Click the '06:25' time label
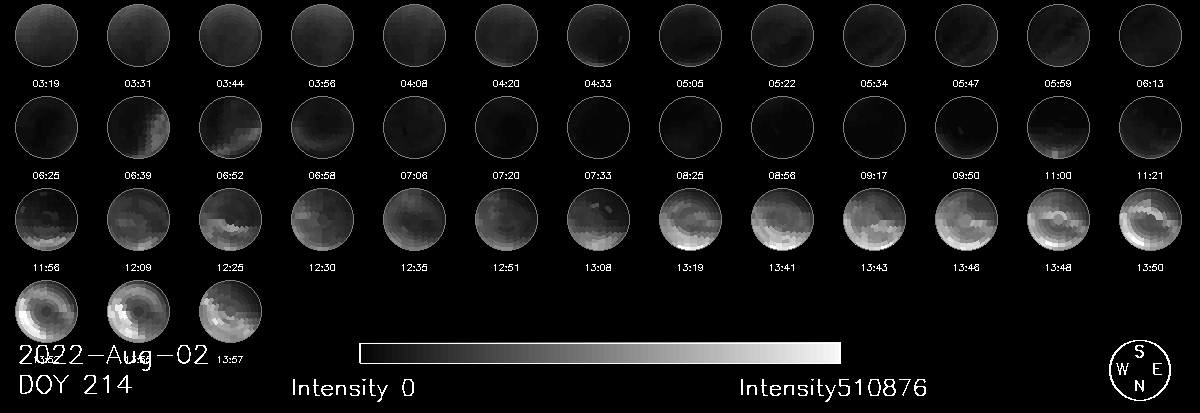The height and width of the screenshot is (413, 1200). pyautogui.click(x=46, y=176)
